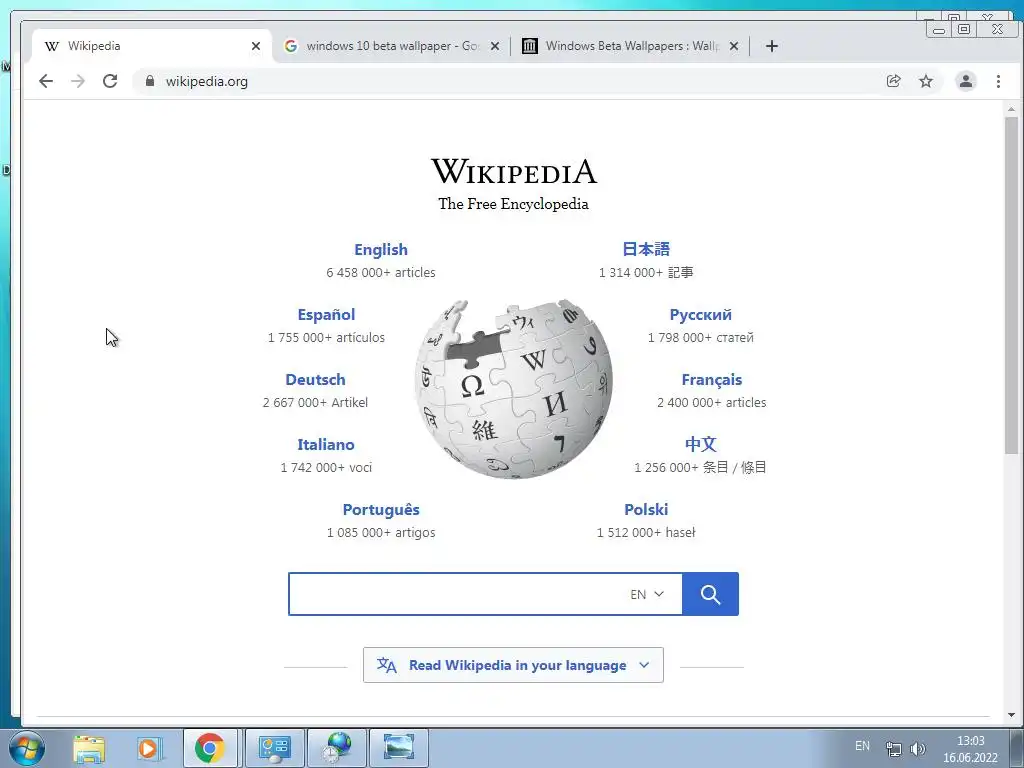Click '1 755 000+ artículos' text
The image size is (1024, 768).
point(326,338)
